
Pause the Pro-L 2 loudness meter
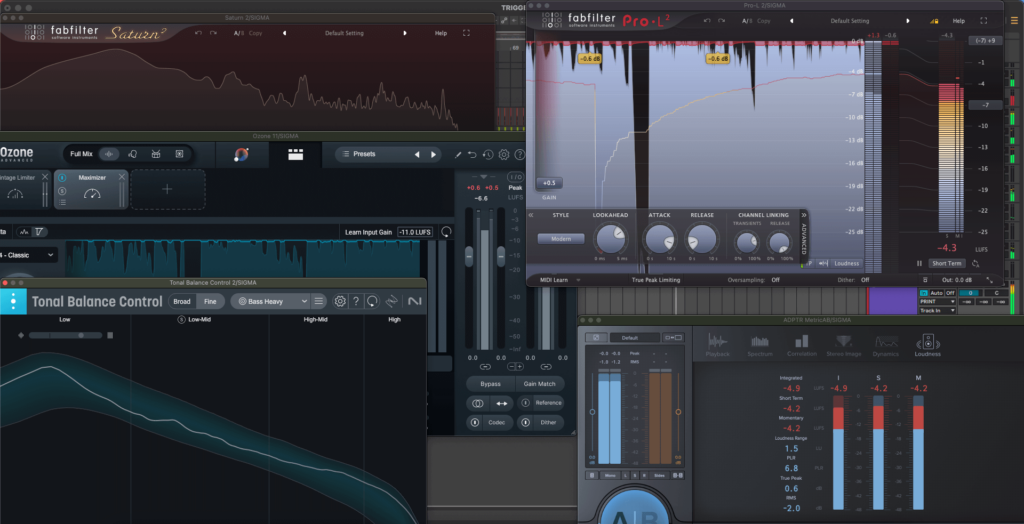pos(920,263)
